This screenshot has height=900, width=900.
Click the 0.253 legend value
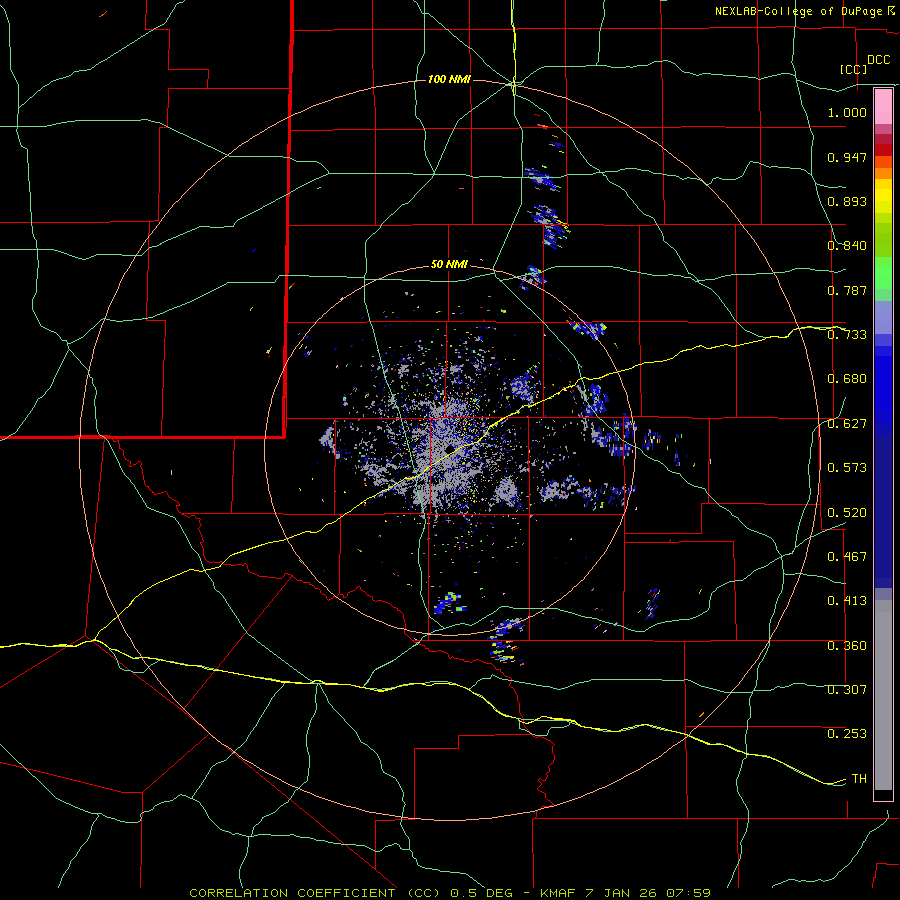coord(847,734)
